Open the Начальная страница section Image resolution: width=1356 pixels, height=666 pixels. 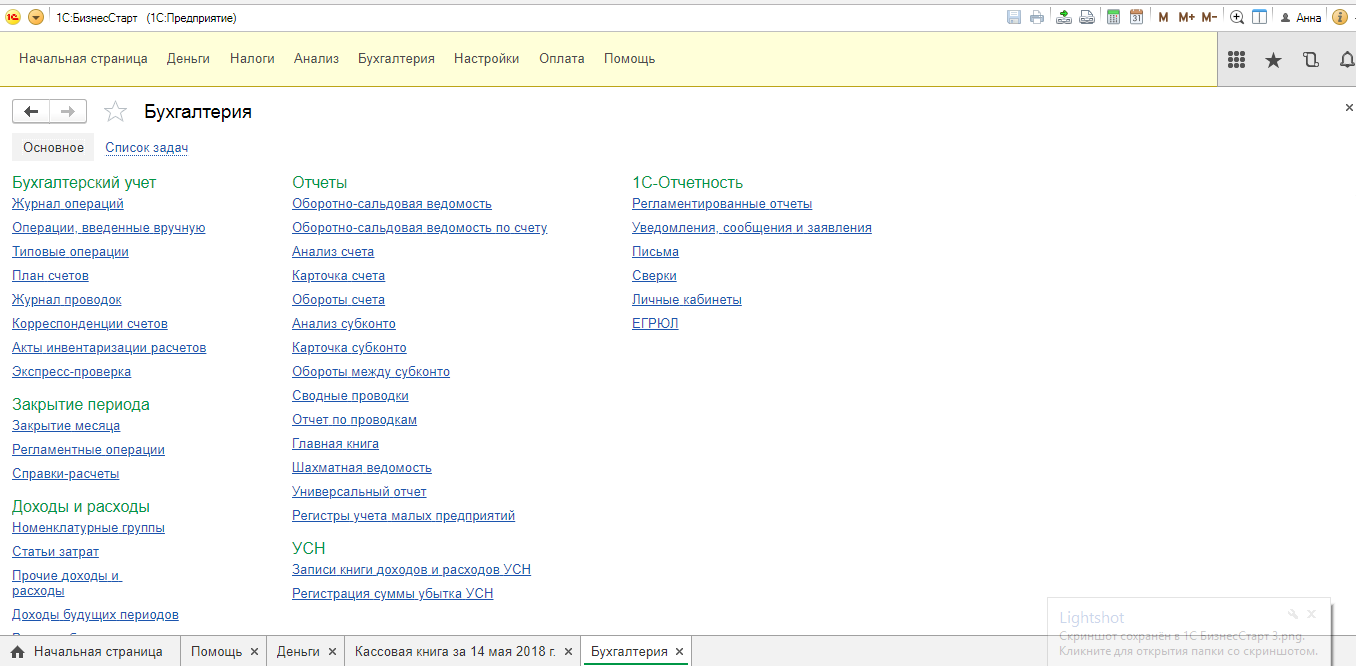83,58
